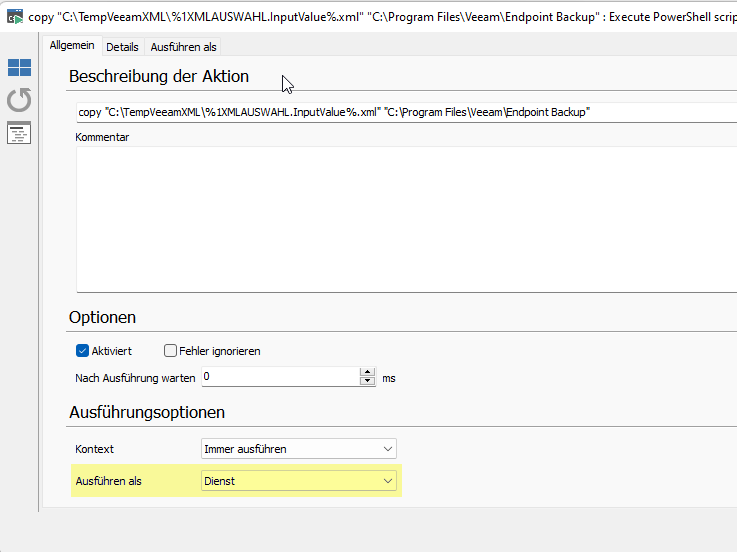The width and height of the screenshot is (737, 552).
Task: Click the gray circular refresh arrow icon
Action: 19,100
